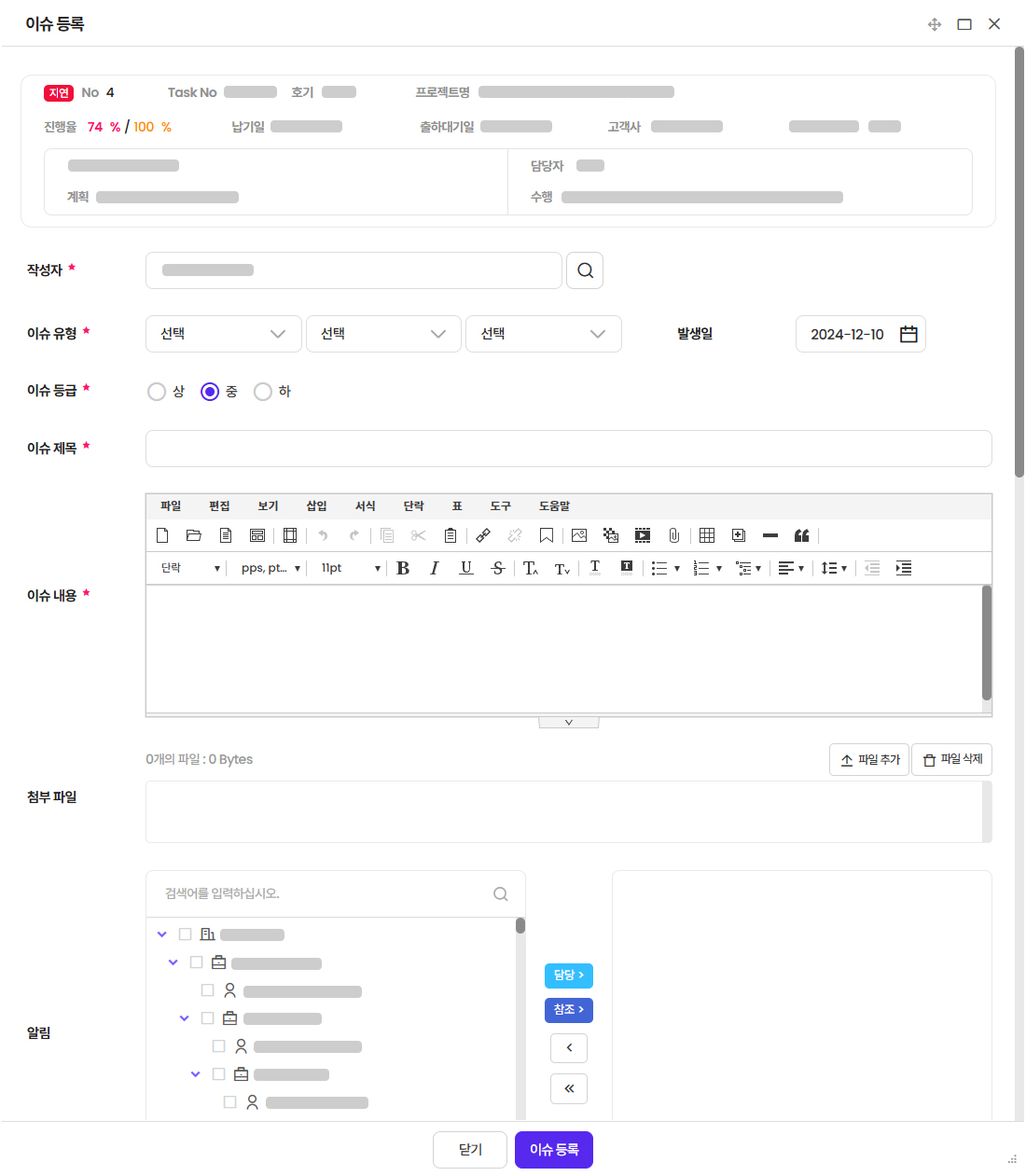Open the 서식 menu in the editor
Viewport: 1026px width, 1176px height.
pos(365,505)
